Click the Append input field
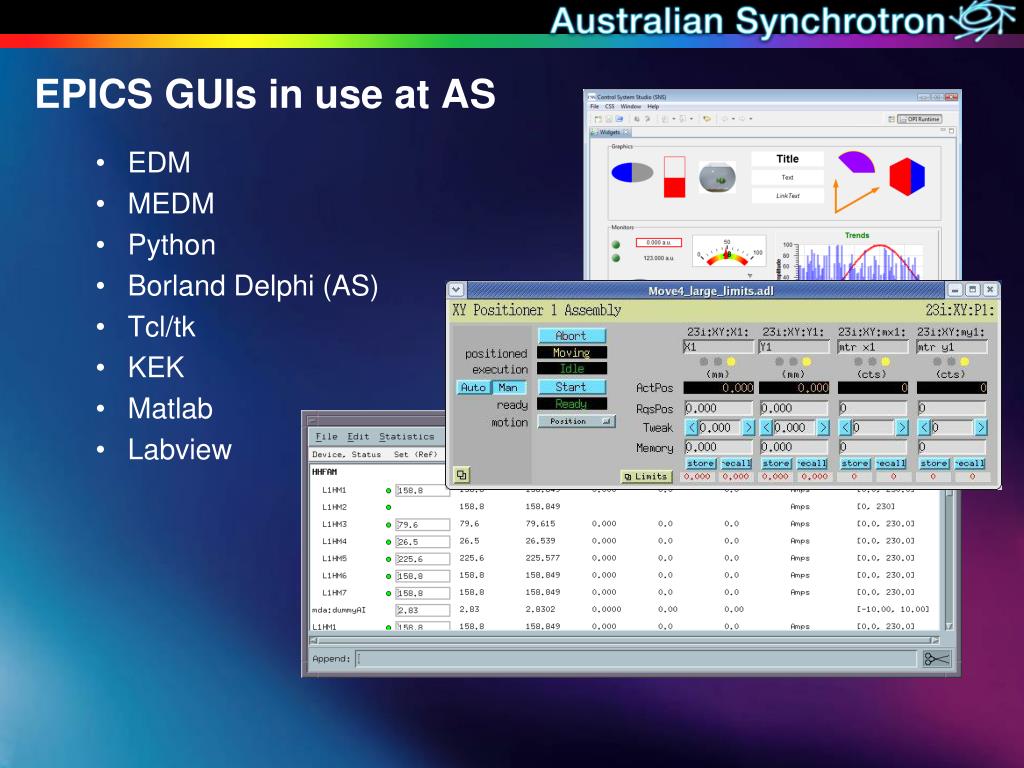1024x768 pixels. coord(637,659)
